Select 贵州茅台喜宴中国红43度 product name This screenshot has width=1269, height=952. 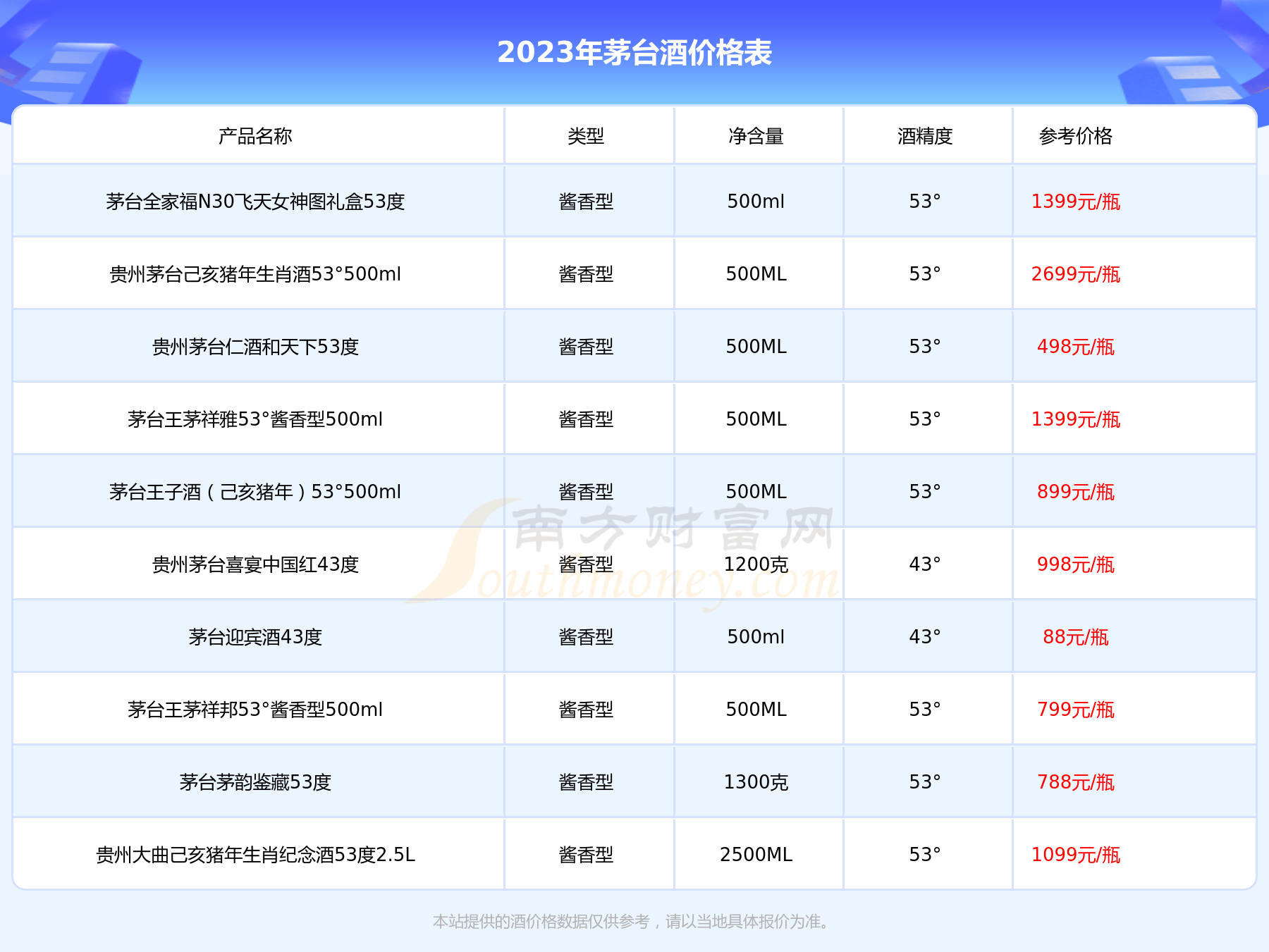(x=255, y=564)
